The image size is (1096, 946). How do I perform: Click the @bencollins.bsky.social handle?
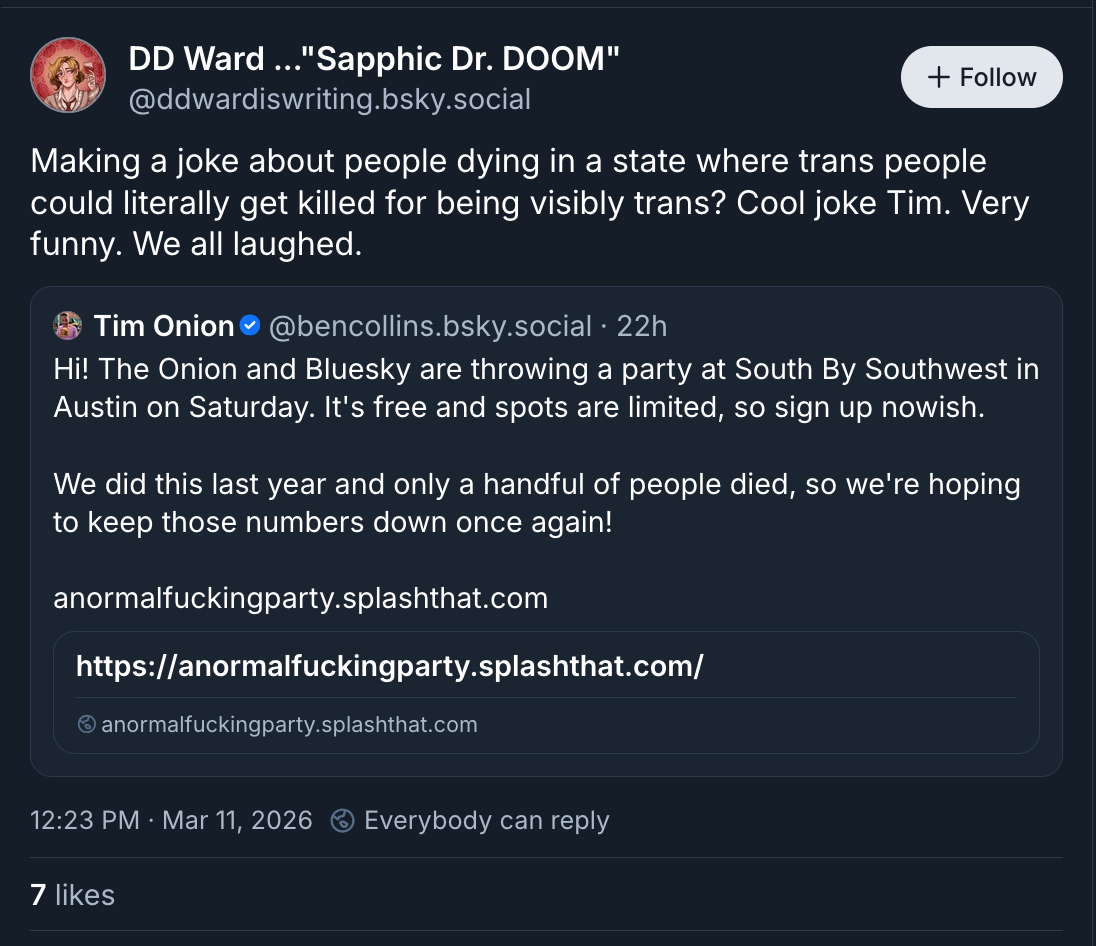pyautogui.click(x=429, y=326)
